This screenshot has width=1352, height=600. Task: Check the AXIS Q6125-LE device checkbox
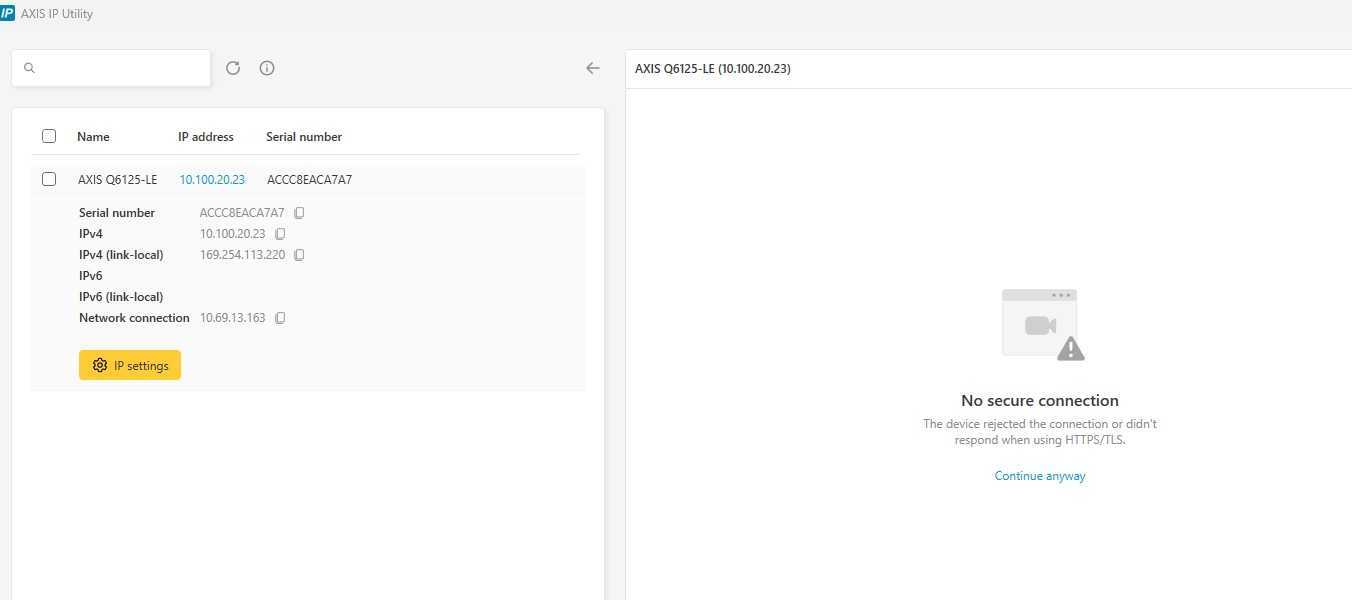tap(49, 179)
